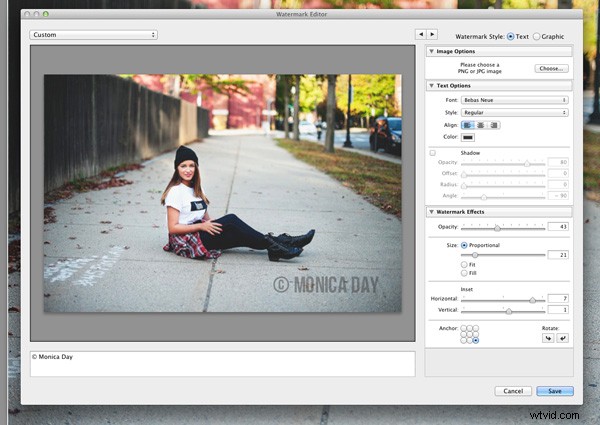The width and height of the screenshot is (600, 425).
Task: Align watermark text right
Action: [x=494, y=125]
